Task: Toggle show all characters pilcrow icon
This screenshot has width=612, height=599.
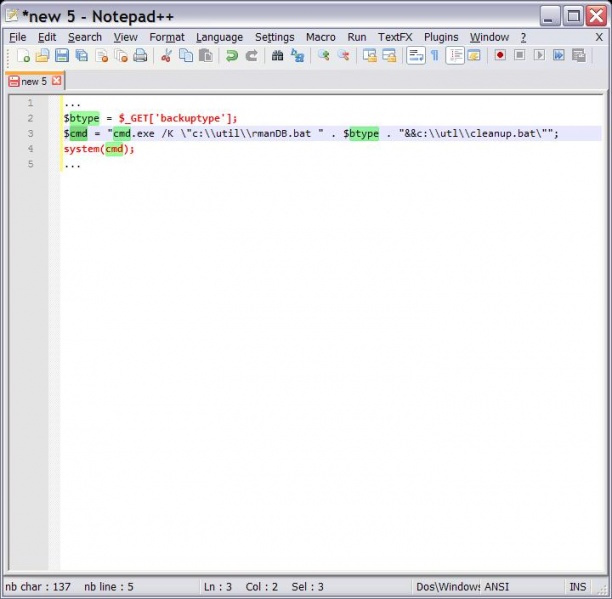Action: point(434,56)
